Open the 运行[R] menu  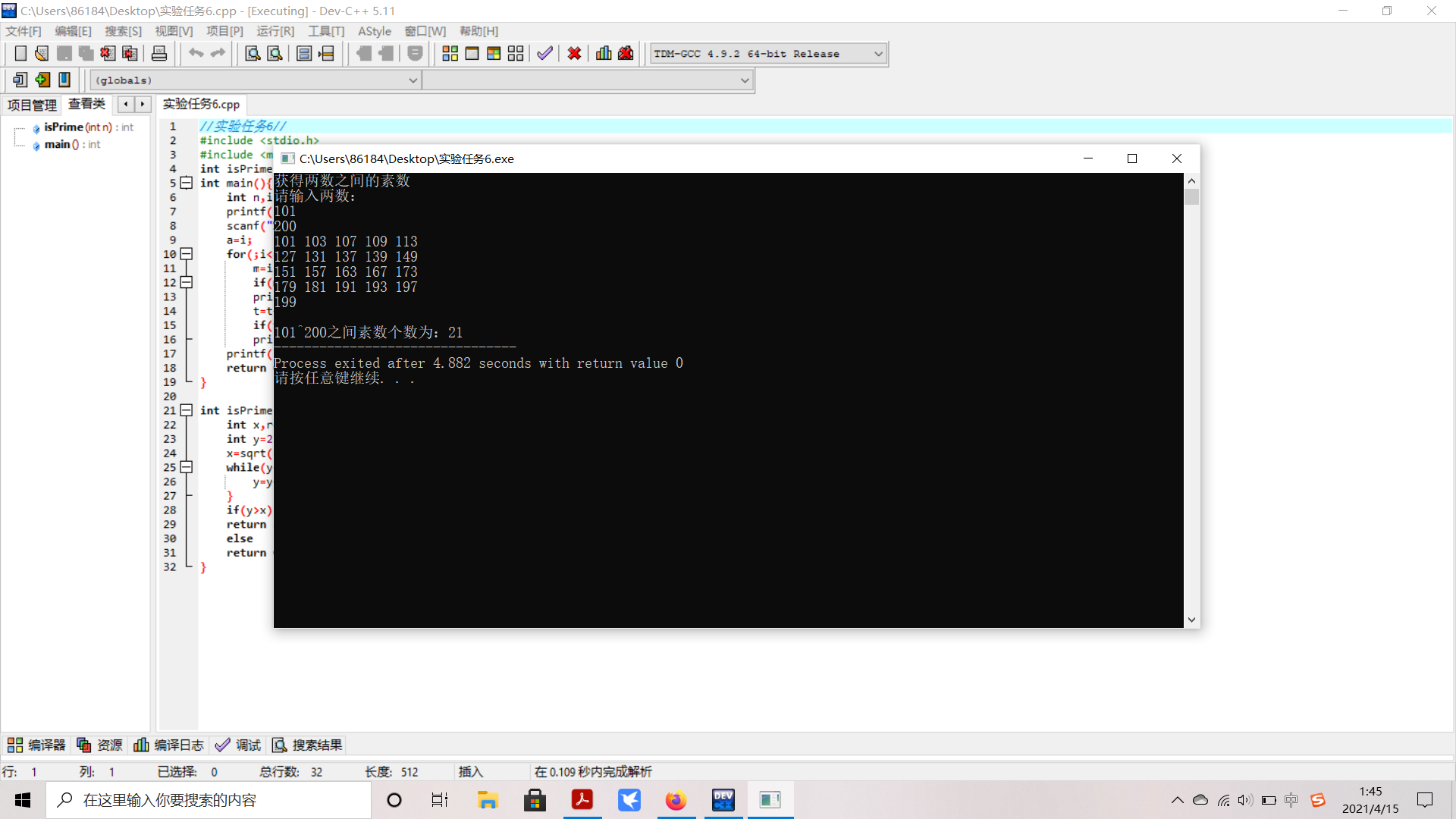click(x=275, y=31)
